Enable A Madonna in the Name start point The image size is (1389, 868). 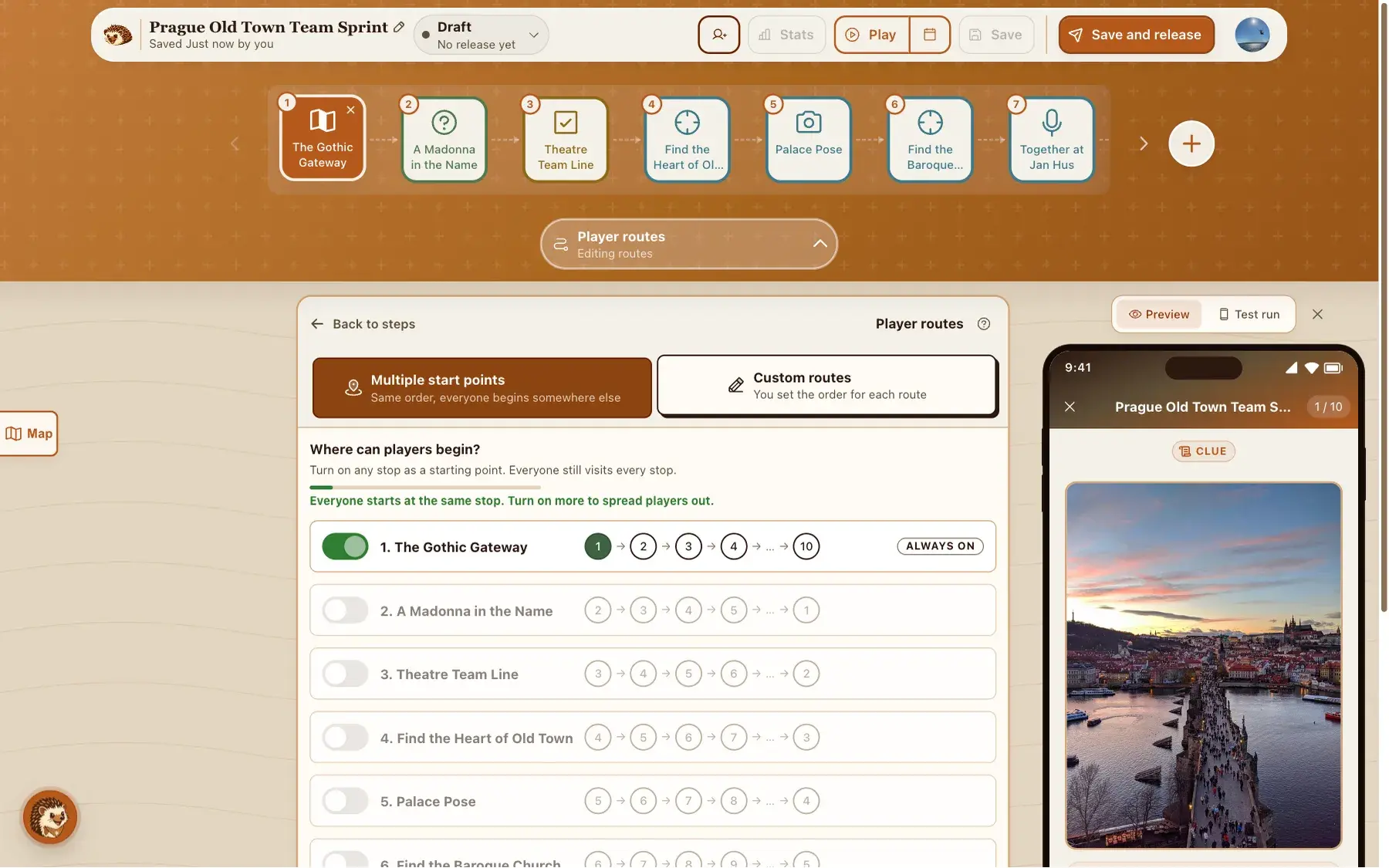[x=345, y=610]
